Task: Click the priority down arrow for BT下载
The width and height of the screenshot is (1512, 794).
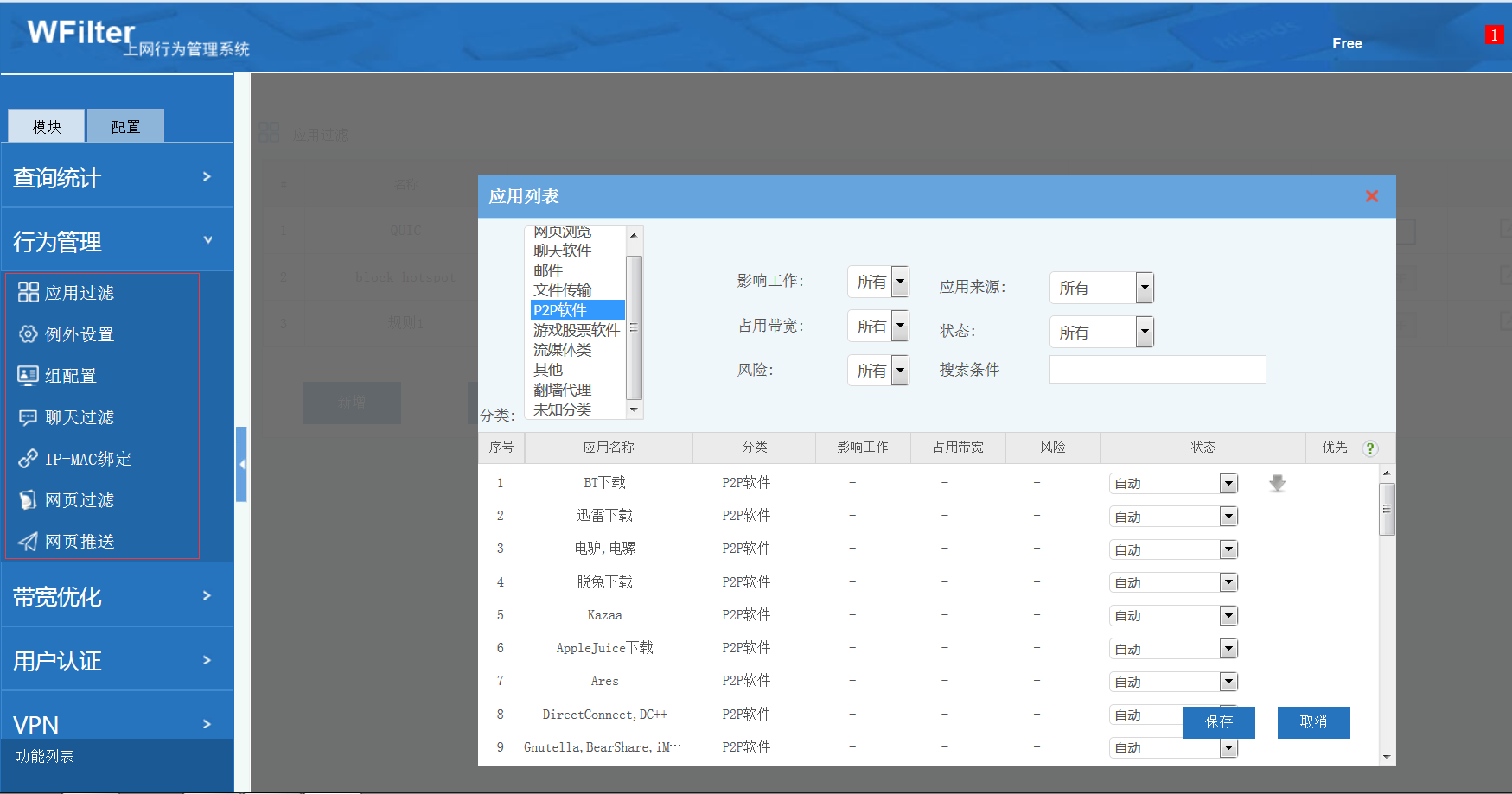Action: (x=1277, y=484)
